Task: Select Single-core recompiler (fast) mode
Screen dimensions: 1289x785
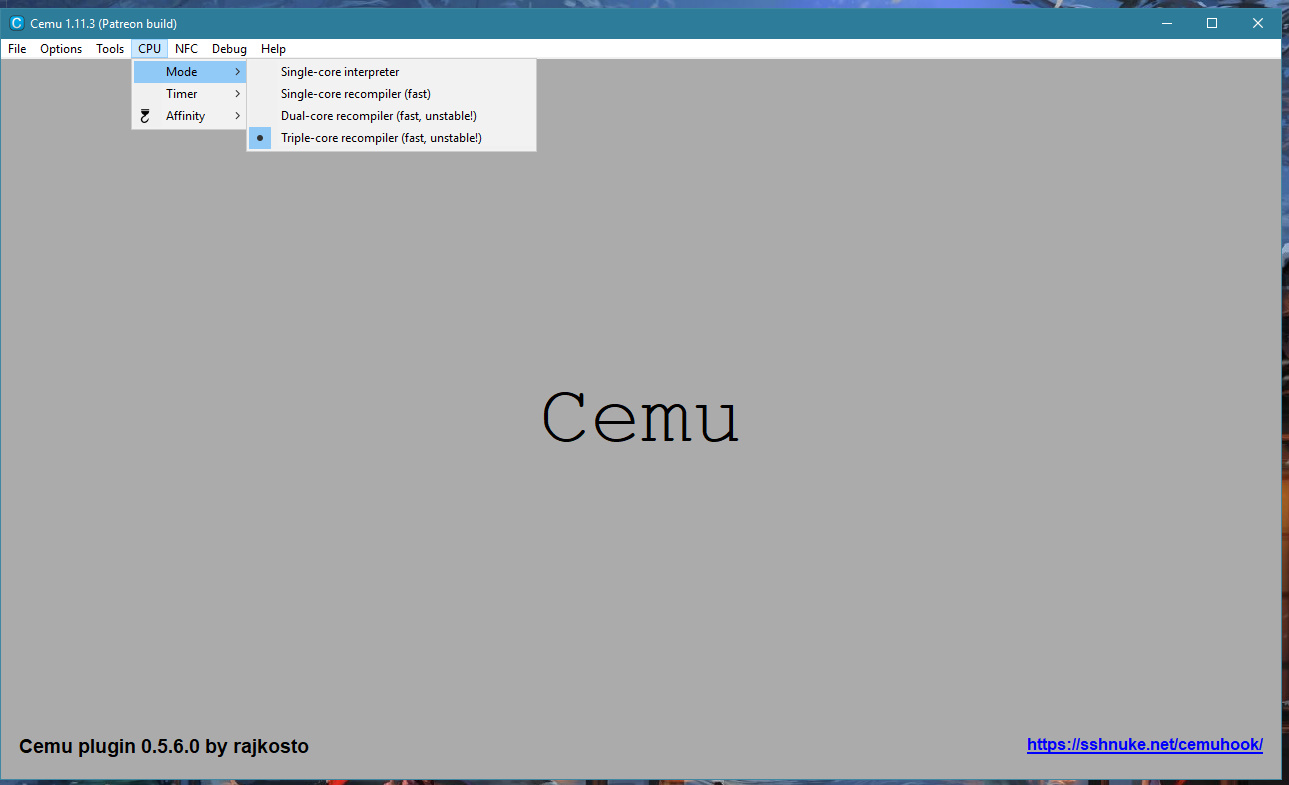Action: click(x=392, y=94)
